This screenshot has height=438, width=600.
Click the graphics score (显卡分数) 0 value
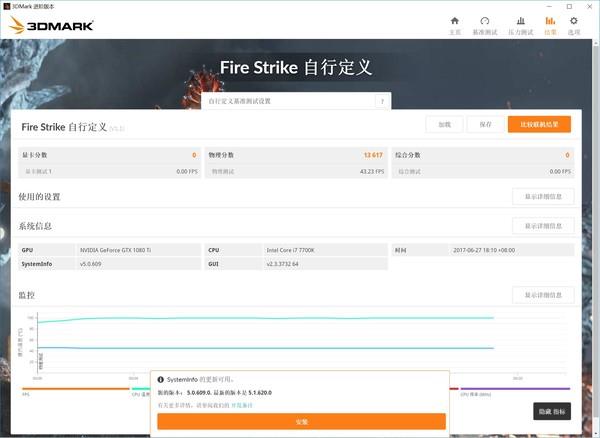194,155
